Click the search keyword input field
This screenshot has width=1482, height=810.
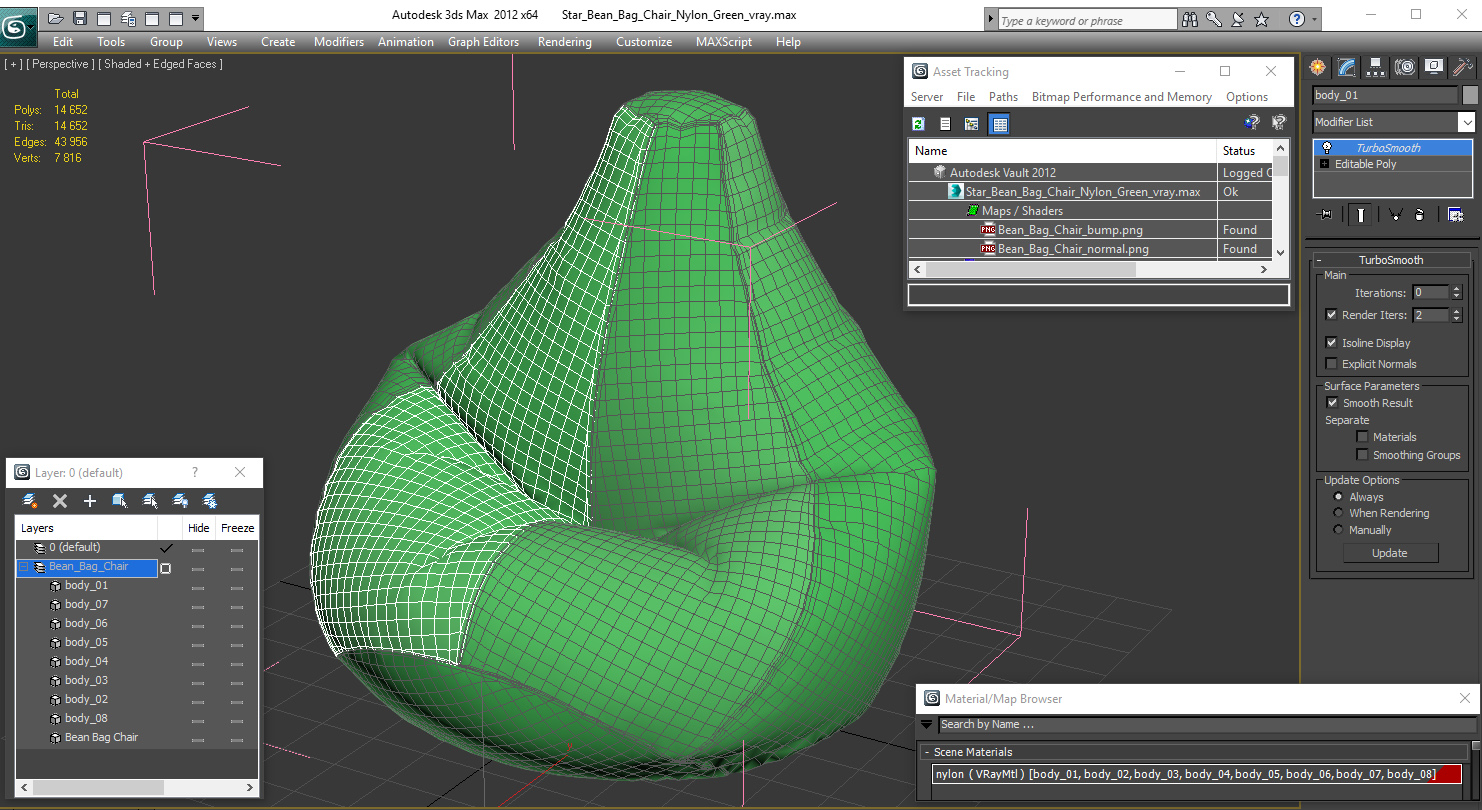point(1088,20)
